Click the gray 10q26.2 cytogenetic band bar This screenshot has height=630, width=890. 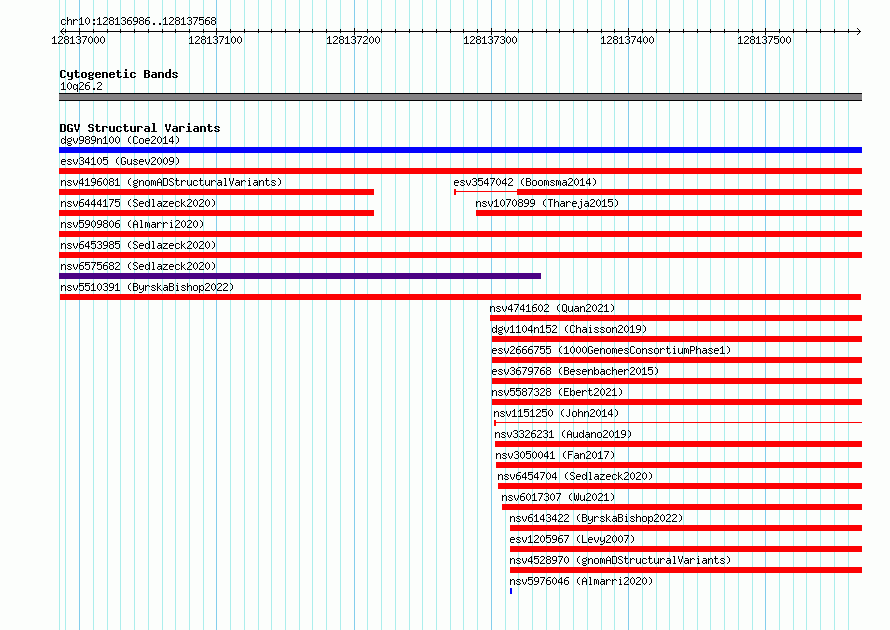[460, 97]
